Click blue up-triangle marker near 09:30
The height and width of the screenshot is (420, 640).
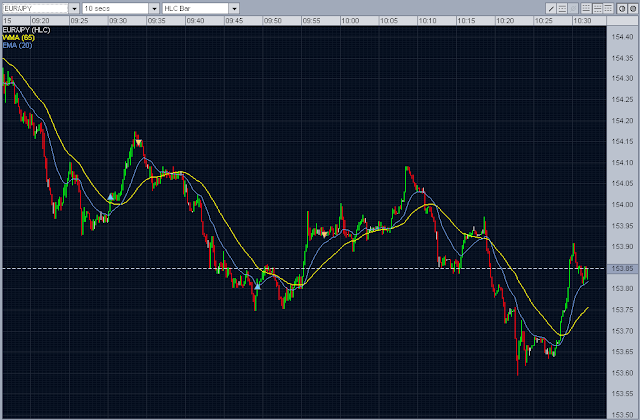click(x=110, y=197)
